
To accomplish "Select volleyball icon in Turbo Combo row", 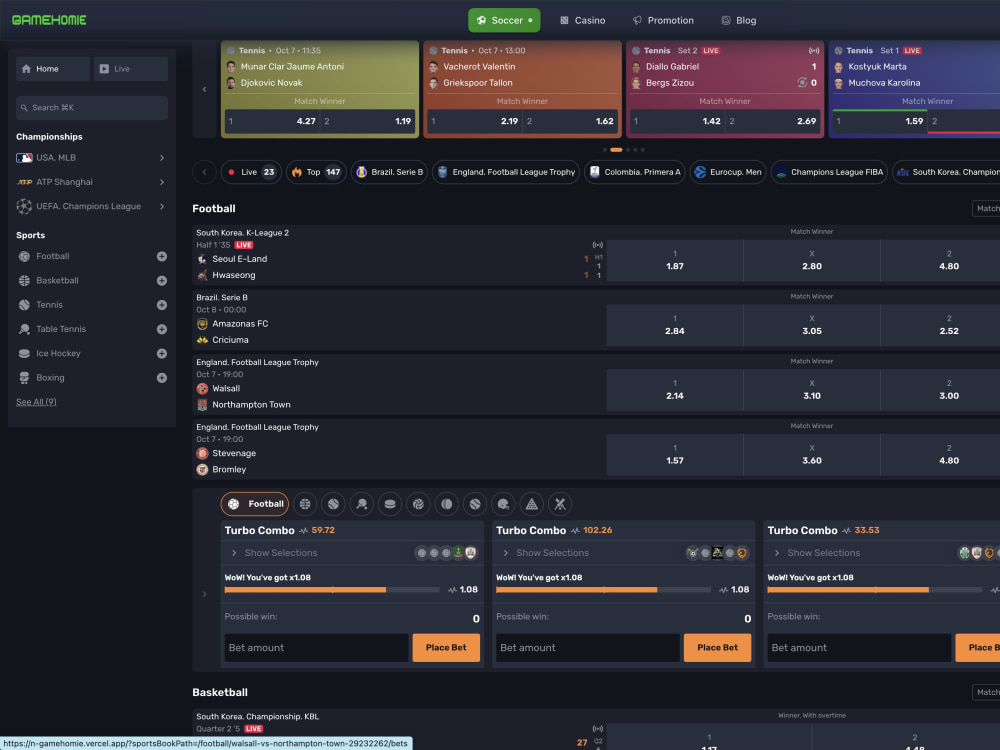I will (x=418, y=504).
